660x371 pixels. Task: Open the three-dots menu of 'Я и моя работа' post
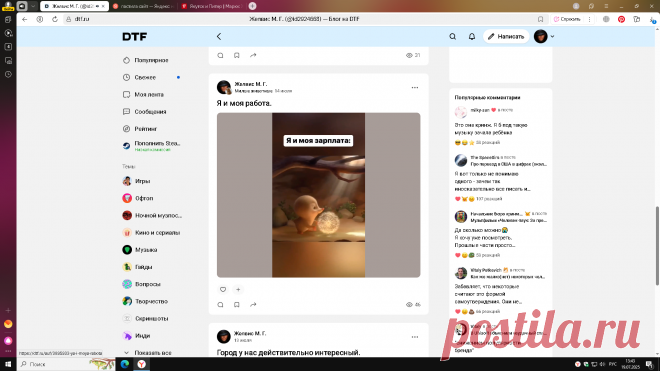pyautogui.click(x=415, y=88)
